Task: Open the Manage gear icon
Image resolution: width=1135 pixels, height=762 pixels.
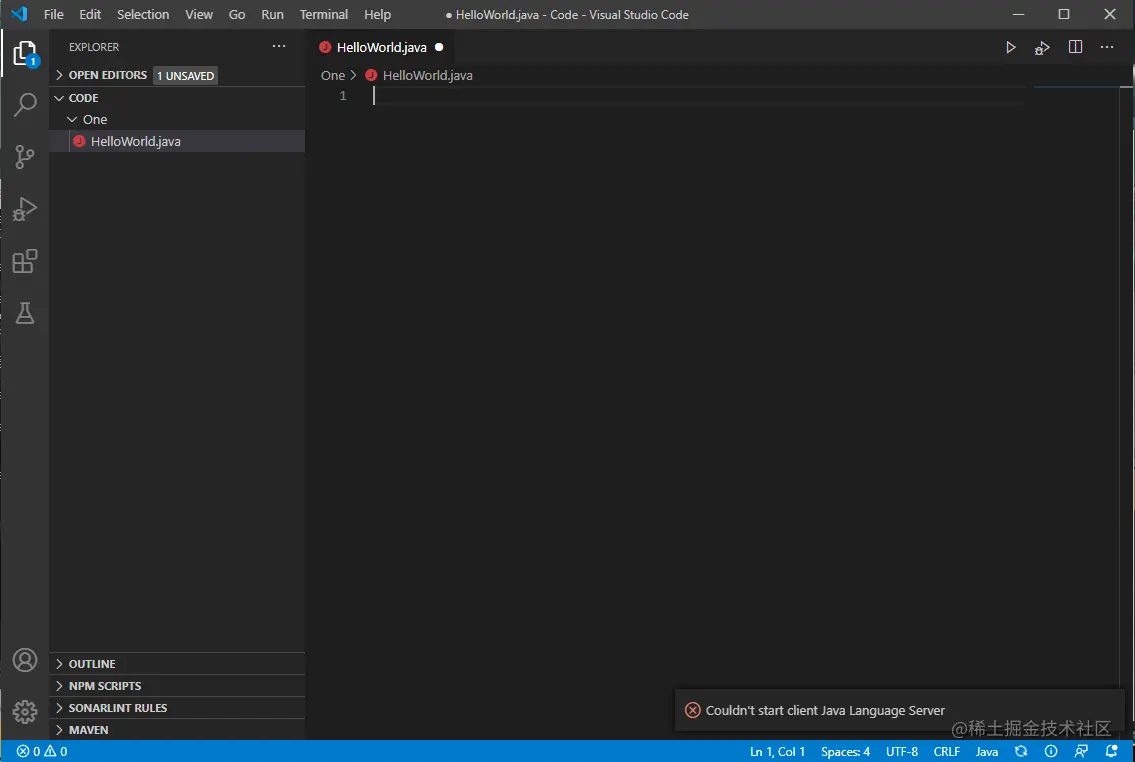Action: [x=25, y=712]
